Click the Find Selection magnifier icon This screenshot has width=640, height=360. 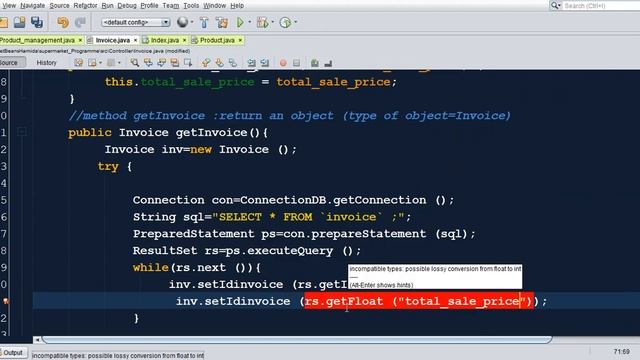135,62
